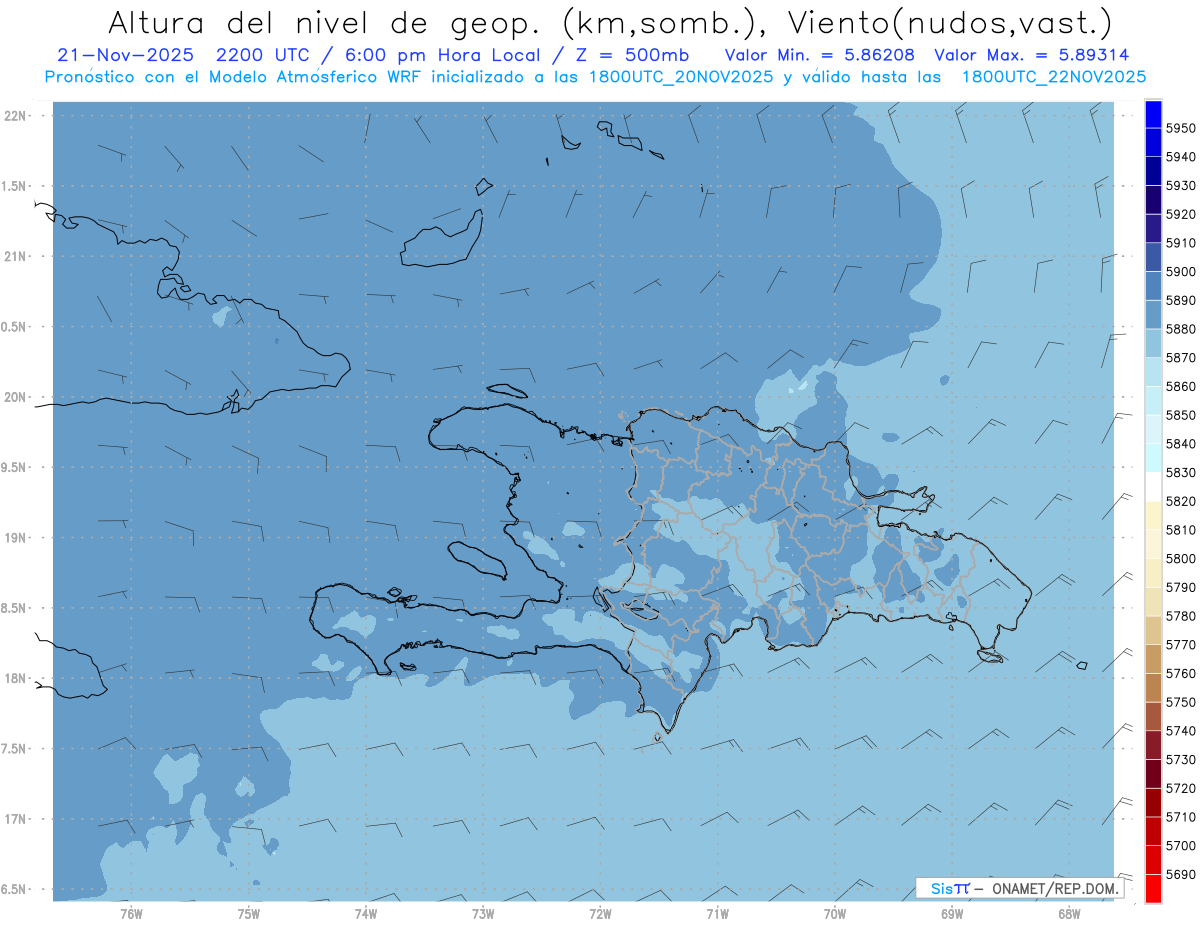Click the '17N' latitude axis label

point(16,819)
